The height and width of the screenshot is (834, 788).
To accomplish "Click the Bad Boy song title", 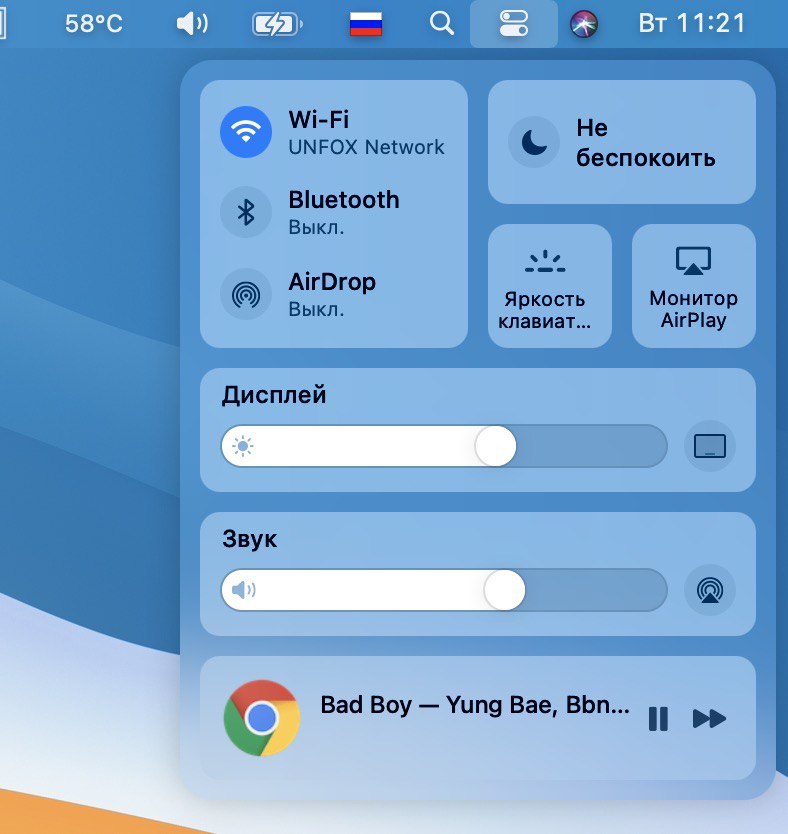I will (x=475, y=705).
